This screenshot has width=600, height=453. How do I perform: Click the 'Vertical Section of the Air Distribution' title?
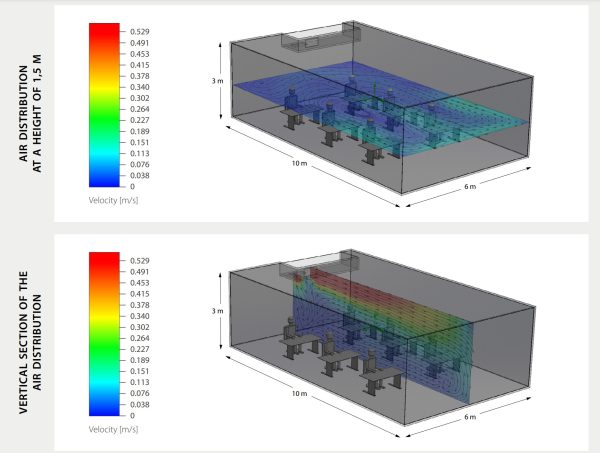coord(30,342)
